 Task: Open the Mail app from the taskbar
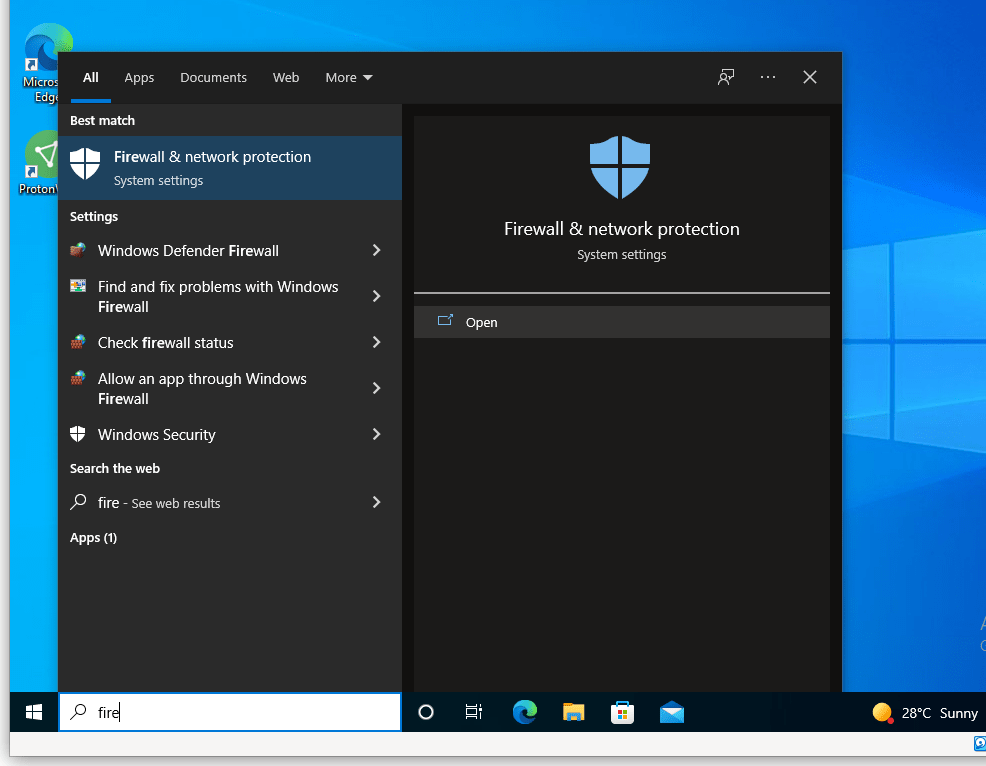click(672, 713)
